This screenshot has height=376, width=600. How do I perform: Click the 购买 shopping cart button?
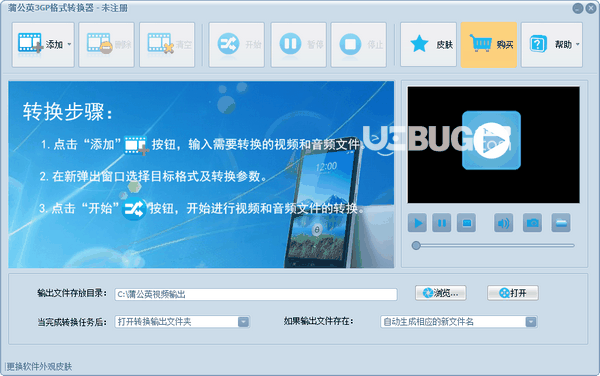point(489,45)
